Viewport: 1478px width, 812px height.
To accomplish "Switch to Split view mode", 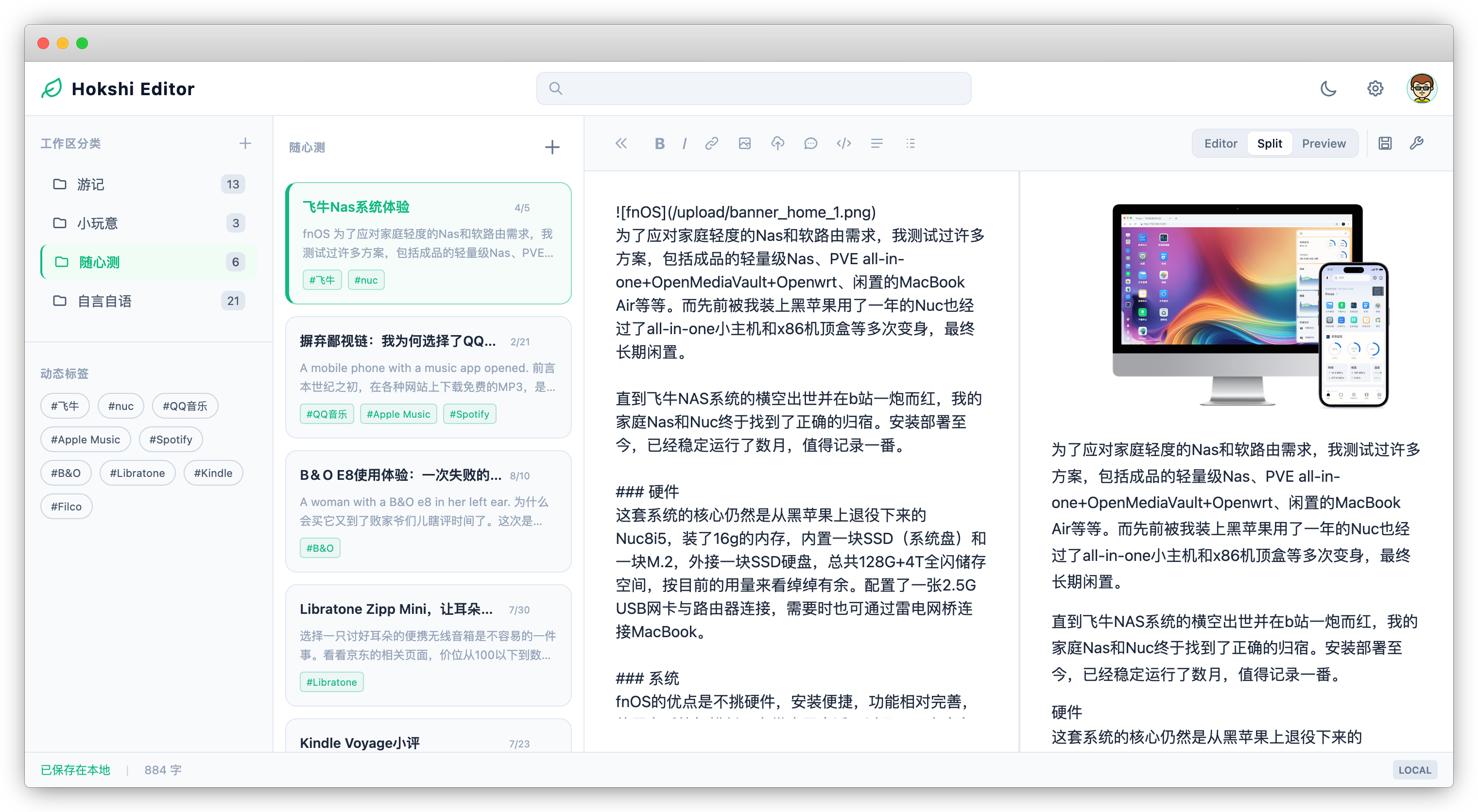I will click(1269, 143).
